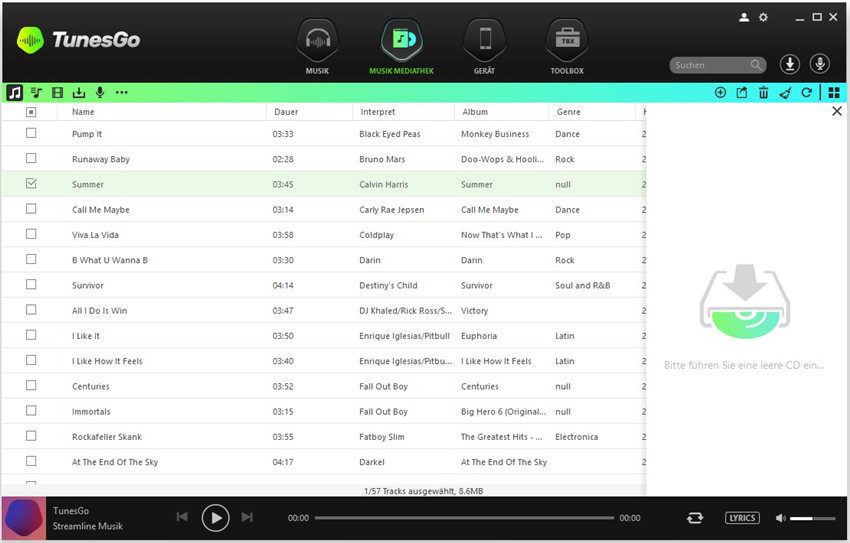The image size is (850, 543).
Task: Close the CD burn side panel
Action: coord(837,111)
